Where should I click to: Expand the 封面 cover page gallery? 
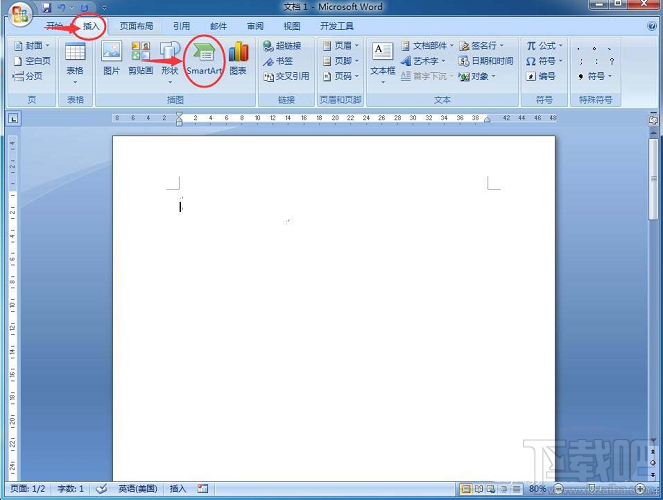pos(32,46)
